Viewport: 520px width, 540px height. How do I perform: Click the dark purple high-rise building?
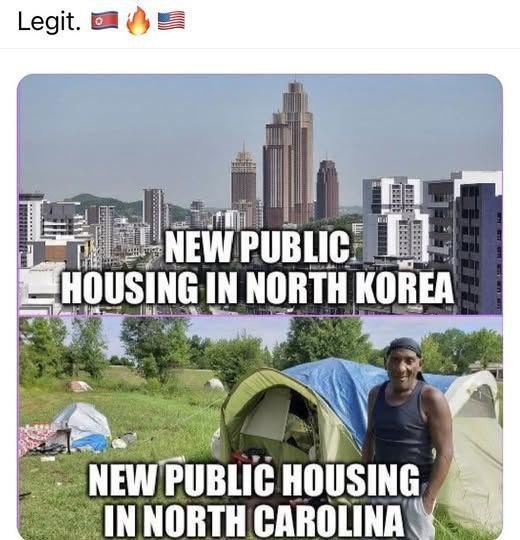tap(478, 248)
